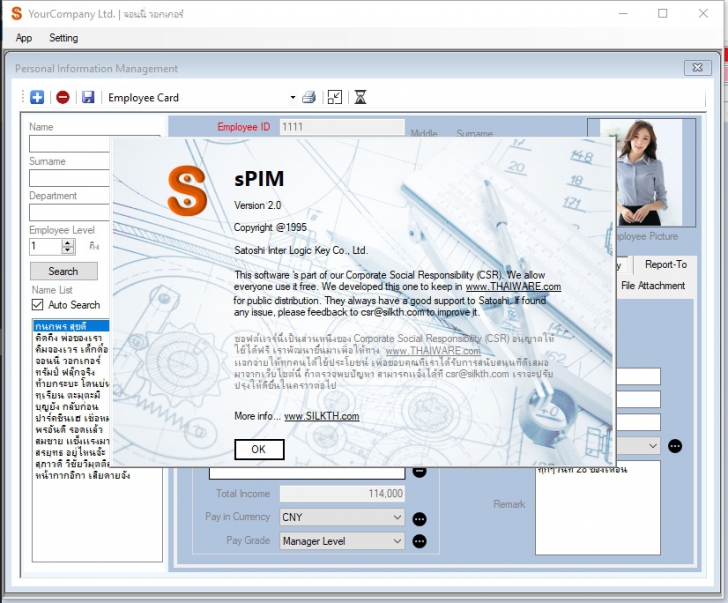
Task: Select คิดถึง พ่อของเรา in name list
Action: pyautogui.click(x=72, y=337)
